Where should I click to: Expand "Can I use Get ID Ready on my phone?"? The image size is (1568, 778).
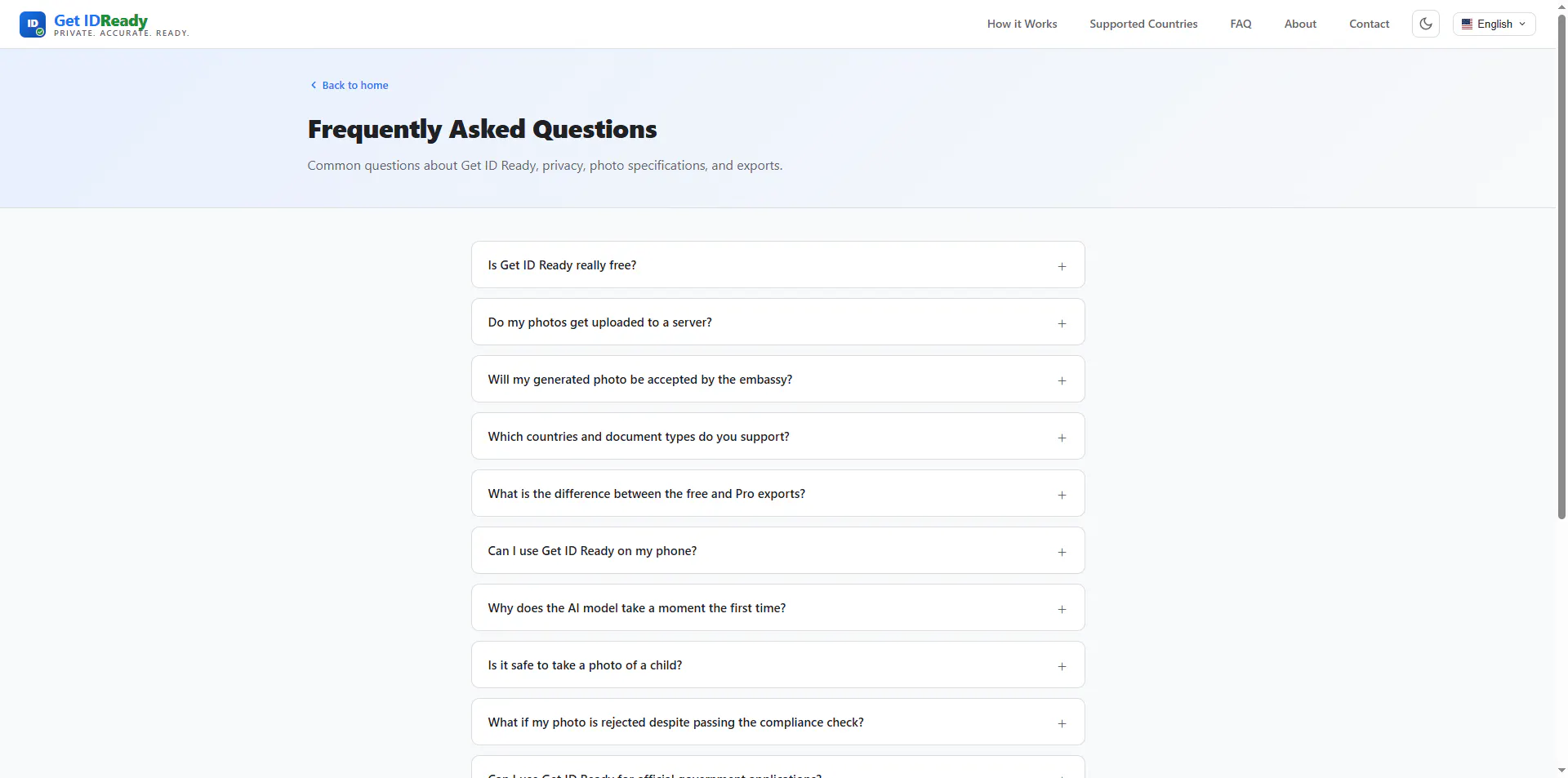click(x=777, y=550)
